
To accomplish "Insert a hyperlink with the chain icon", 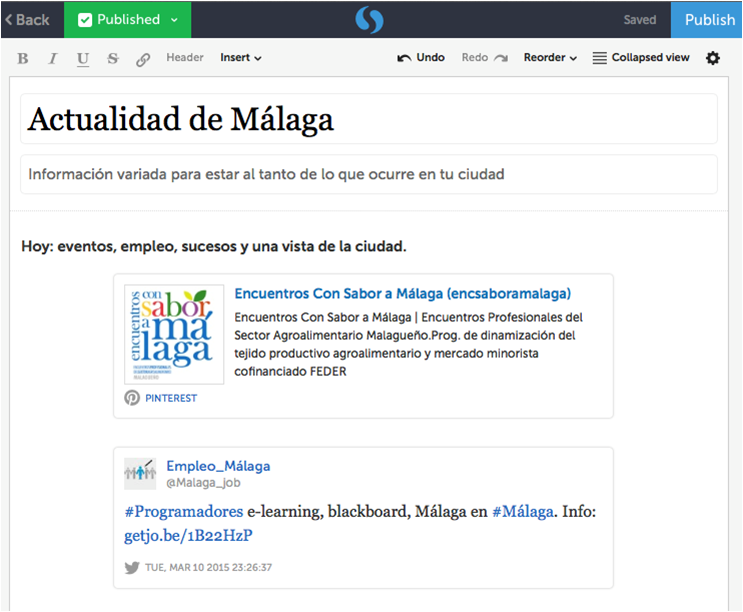I will coord(143,59).
